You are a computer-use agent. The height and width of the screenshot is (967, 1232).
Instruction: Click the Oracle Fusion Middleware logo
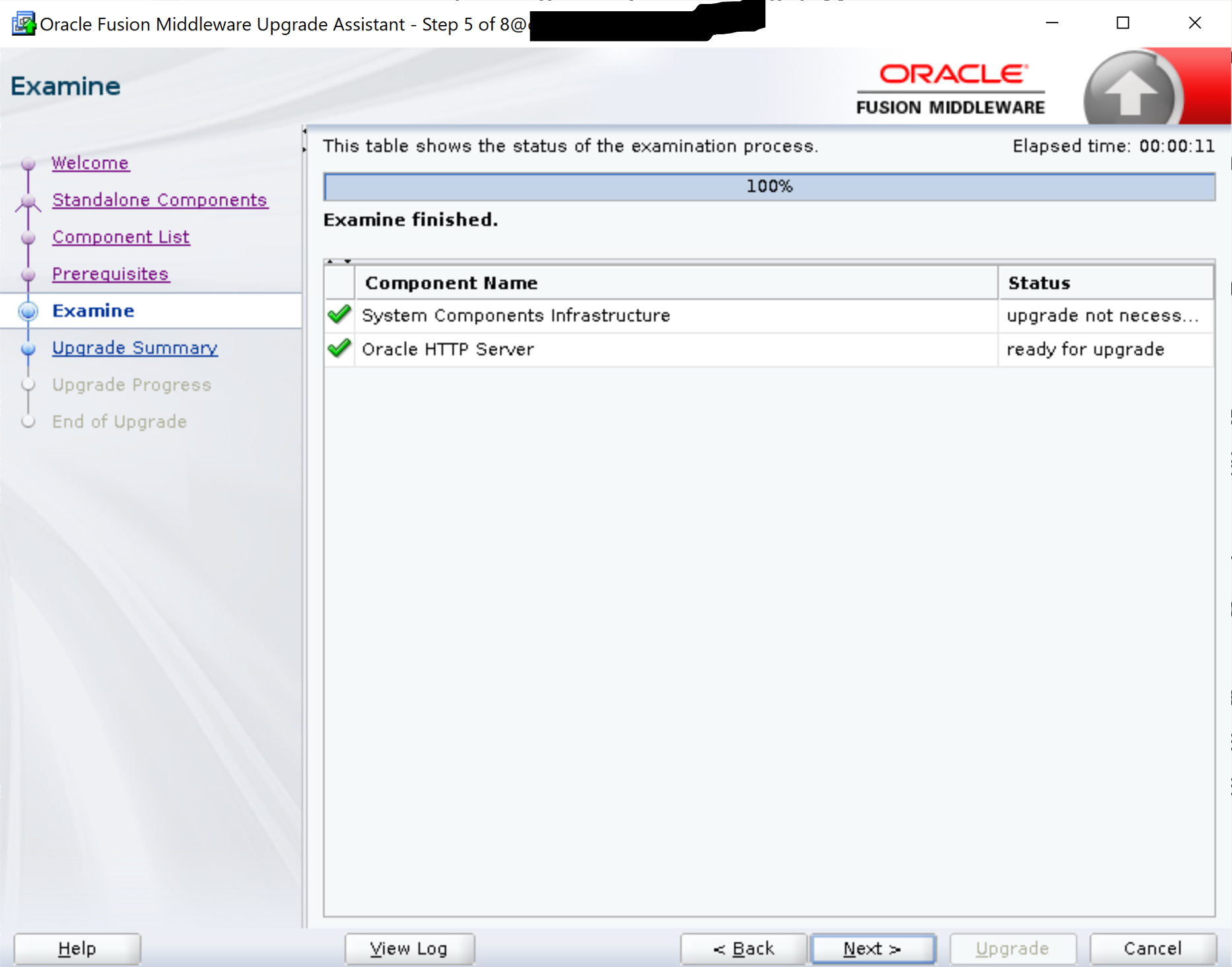point(951,89)
